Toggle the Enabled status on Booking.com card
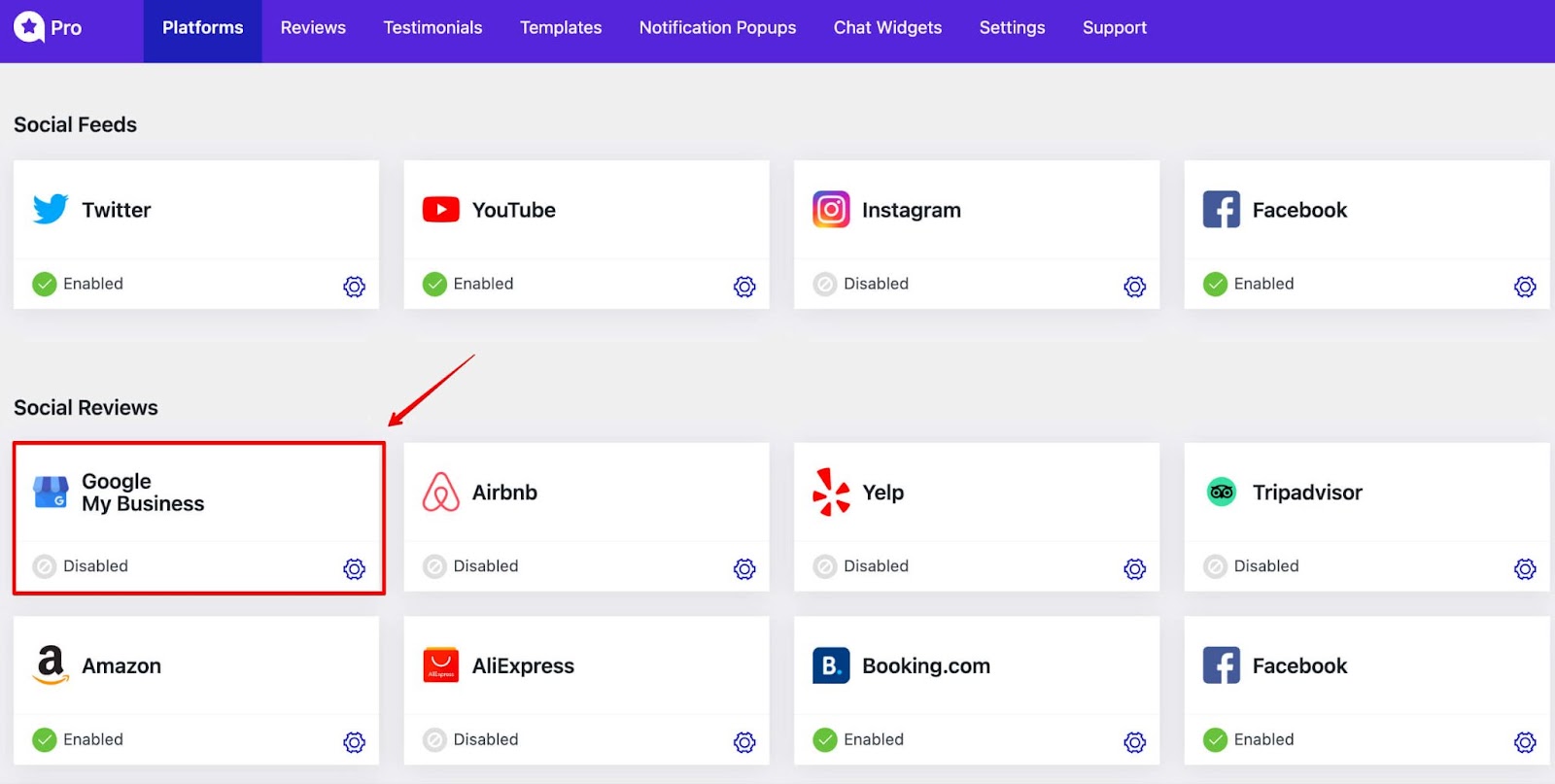Screen dimensions: 1555x784 coord(858,740)
